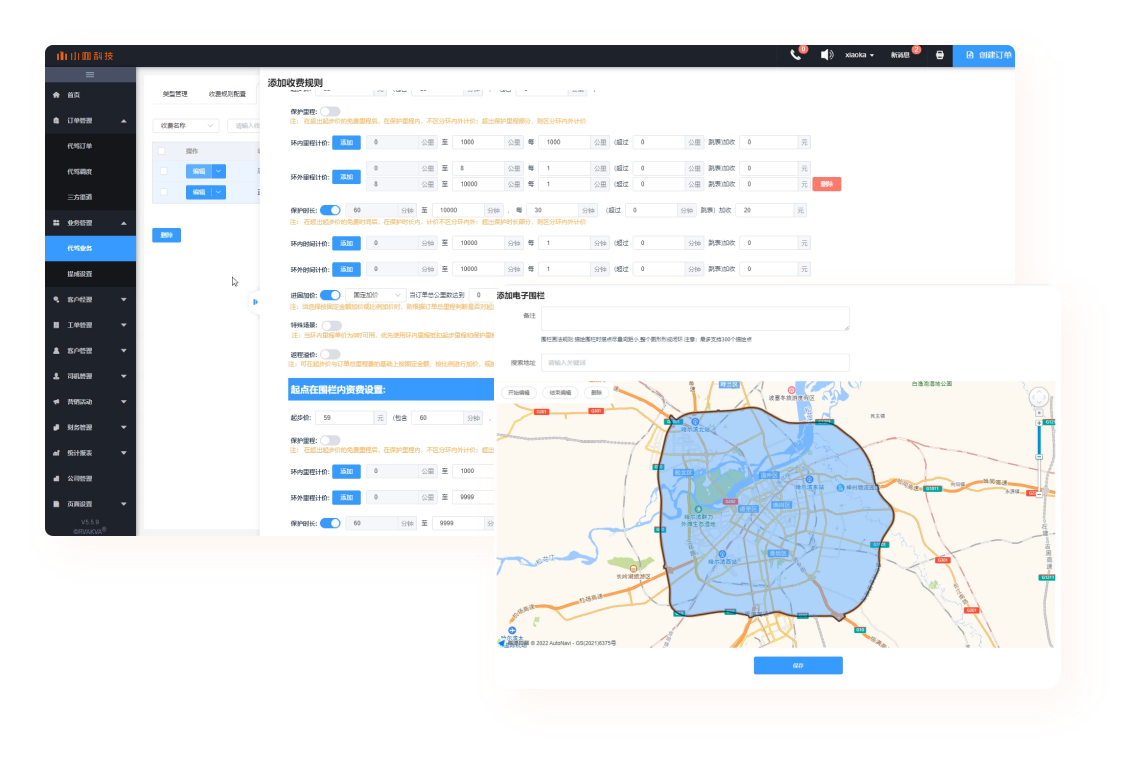Mute sound with the speaker icon
Viewport: 1136px width, 764px height.
827,55
